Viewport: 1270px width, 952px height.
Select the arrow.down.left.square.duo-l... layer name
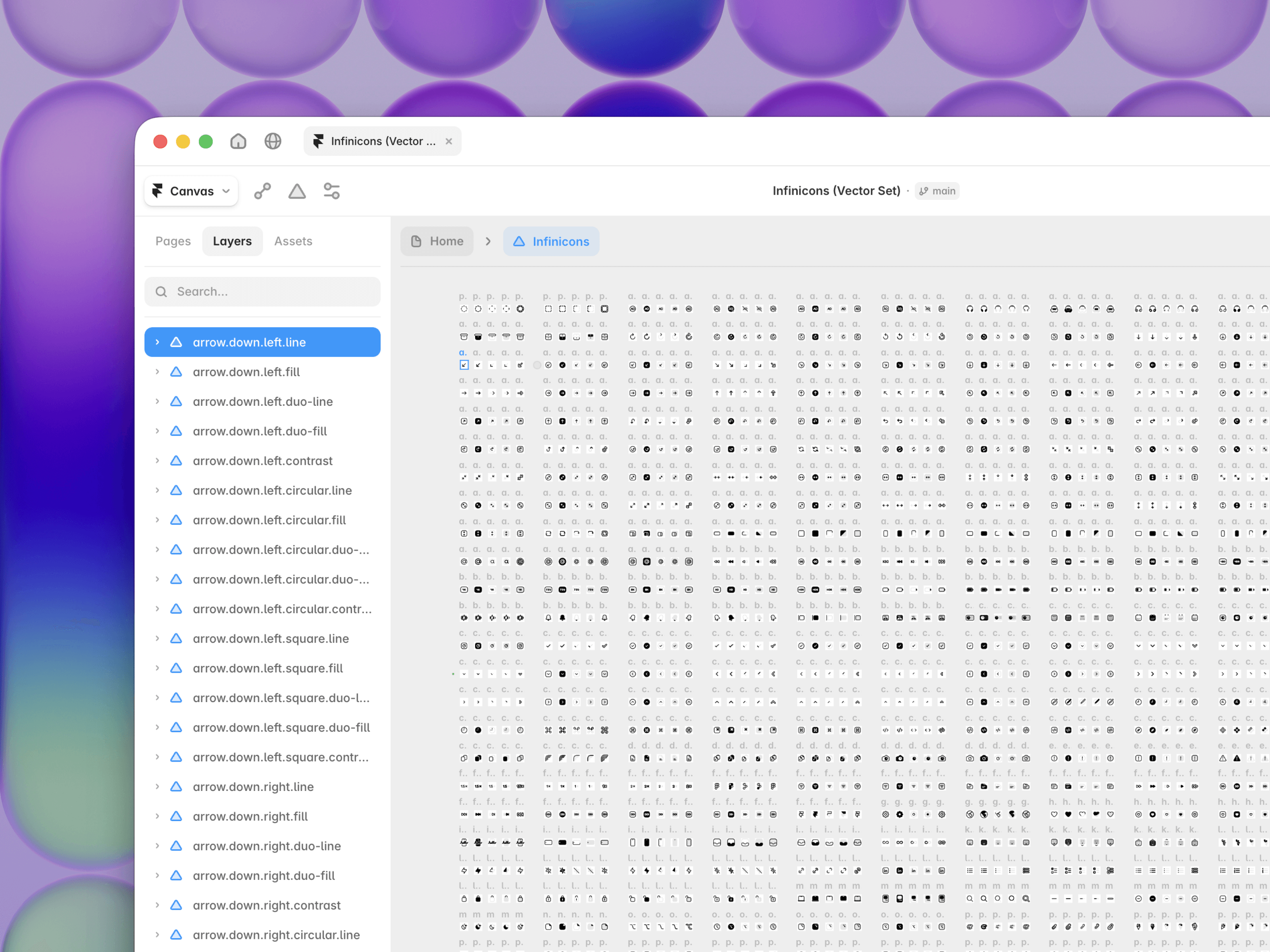click(281, 698)
